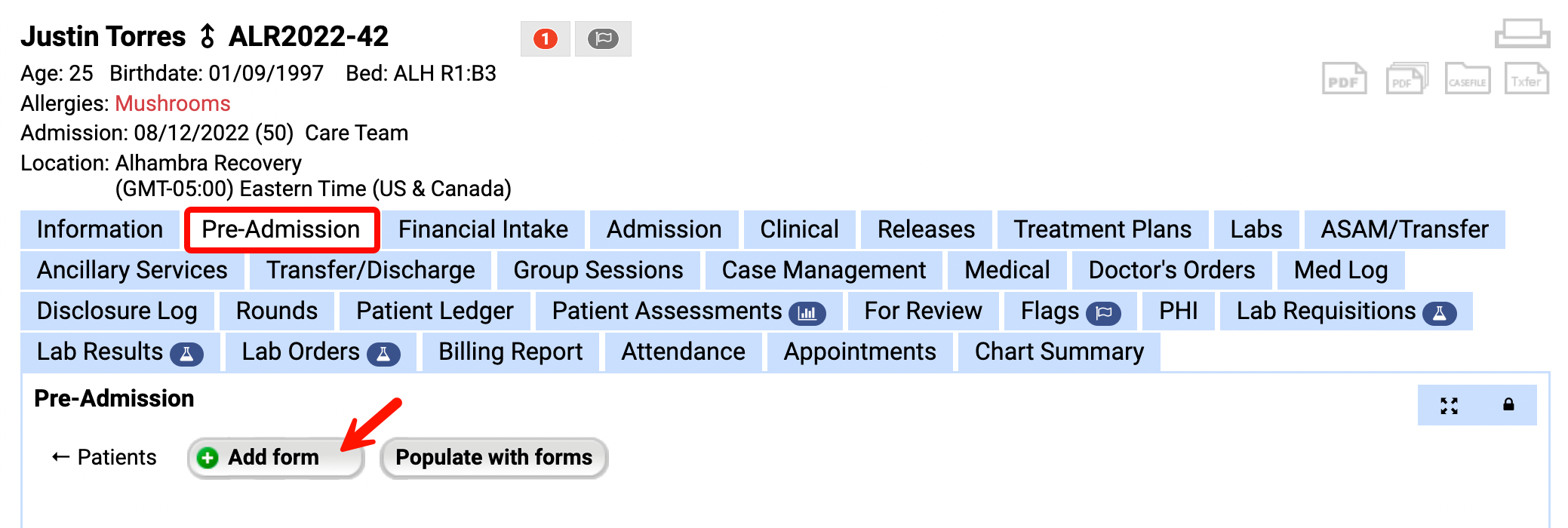1568x528 pixels.
Task: Click the flask icon on Lab Orders tab
Action: click(x=385, y=351)
